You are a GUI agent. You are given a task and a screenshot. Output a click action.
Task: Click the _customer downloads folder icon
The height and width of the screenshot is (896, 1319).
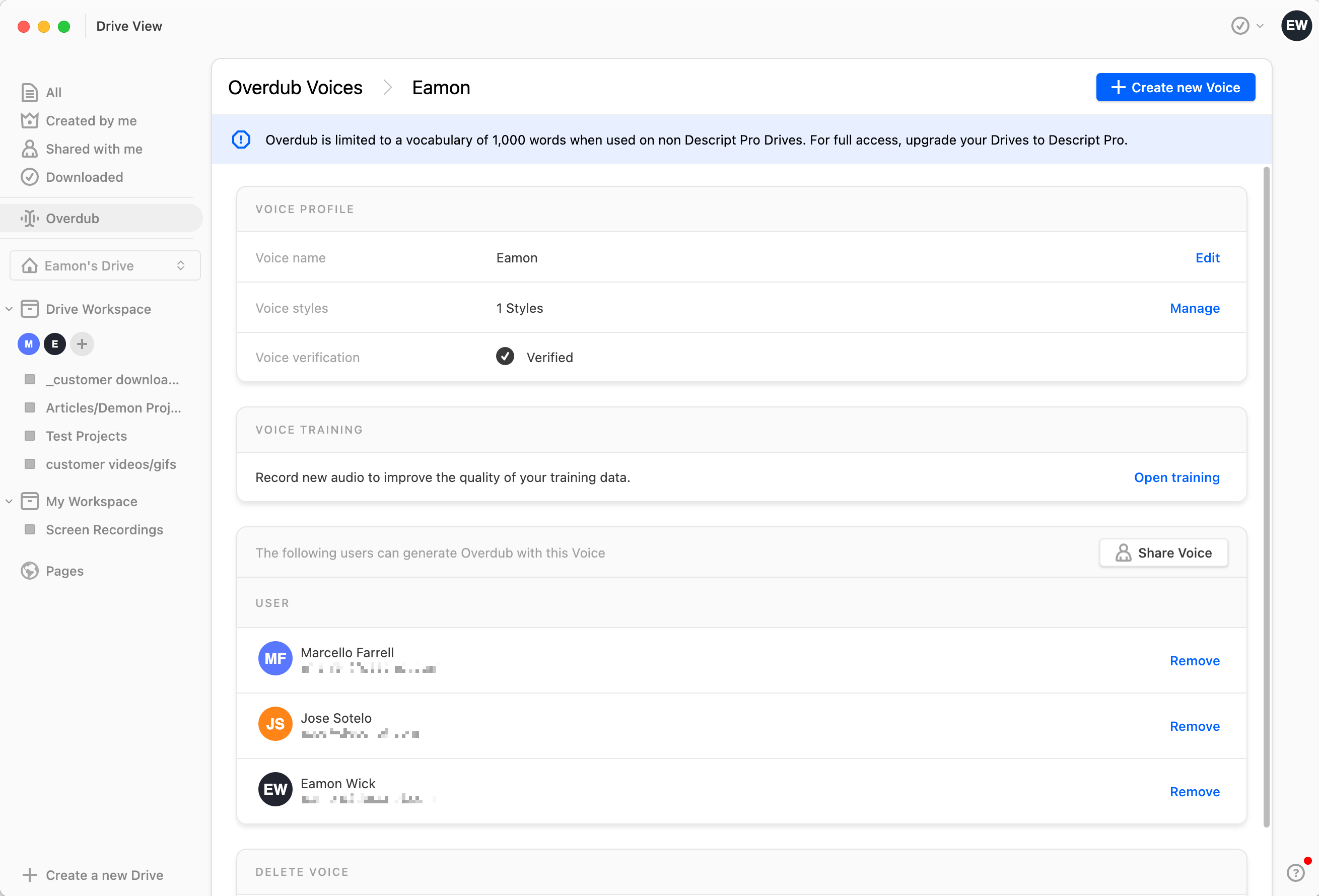[30, 379]
